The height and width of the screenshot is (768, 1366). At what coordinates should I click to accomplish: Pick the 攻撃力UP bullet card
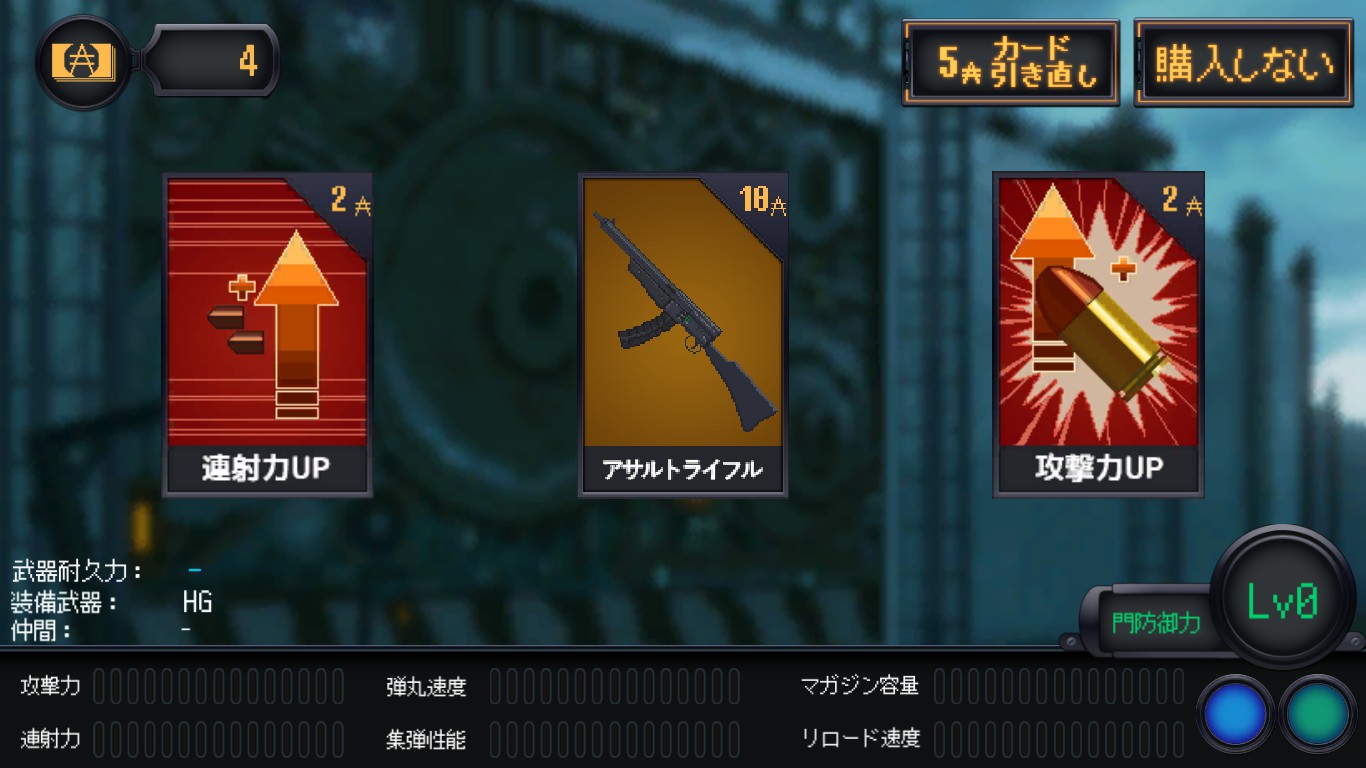[1098, 335]
